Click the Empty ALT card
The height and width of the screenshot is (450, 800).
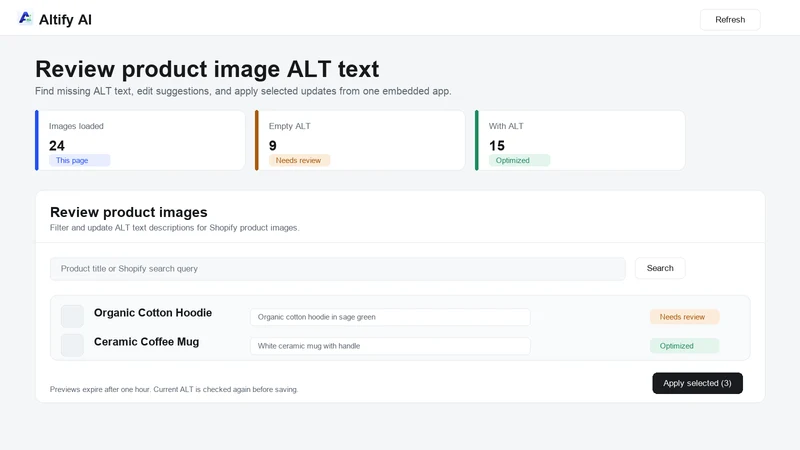click(360, 140)
